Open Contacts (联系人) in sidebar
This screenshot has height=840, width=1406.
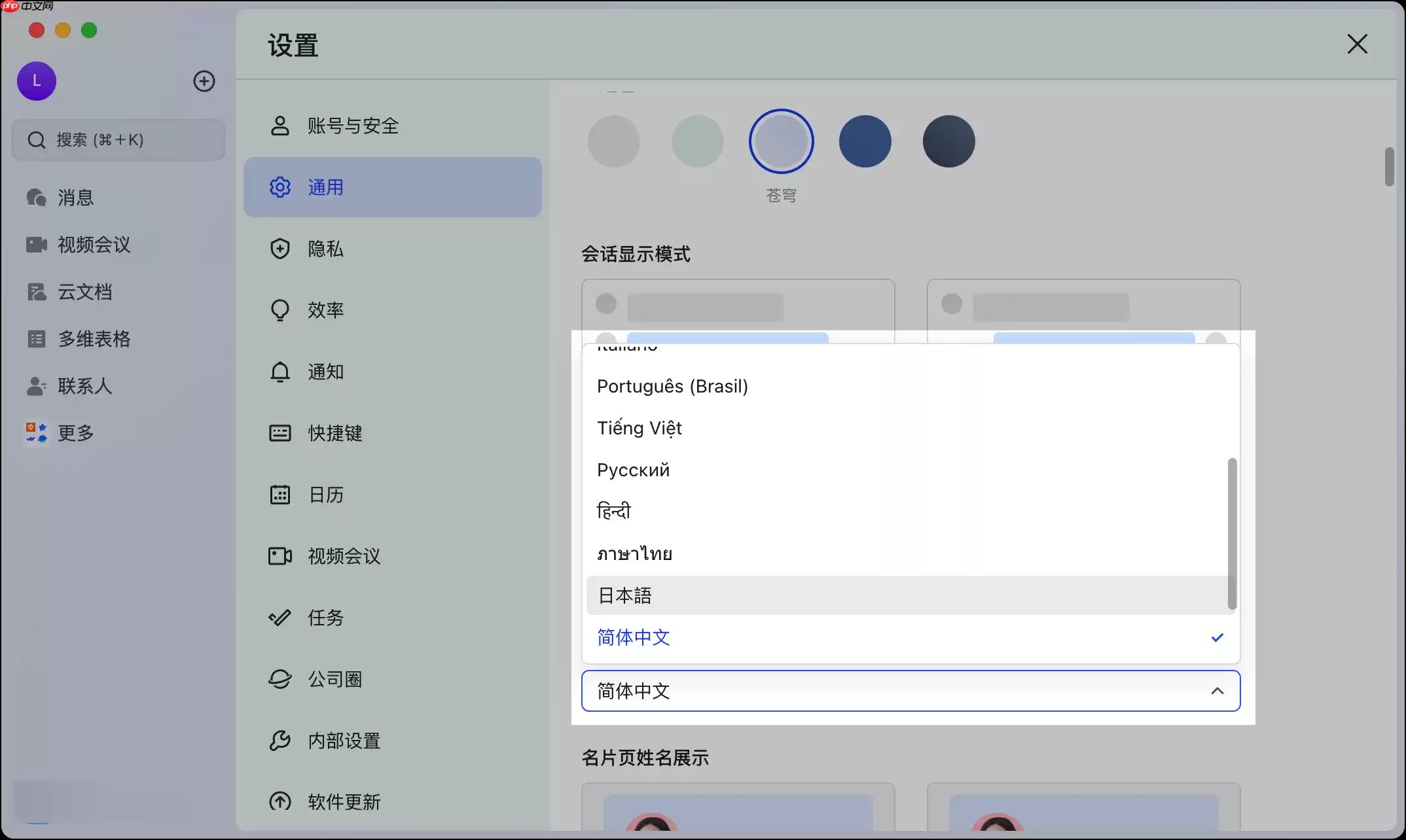pyautogui.click(x=84, y=386)
